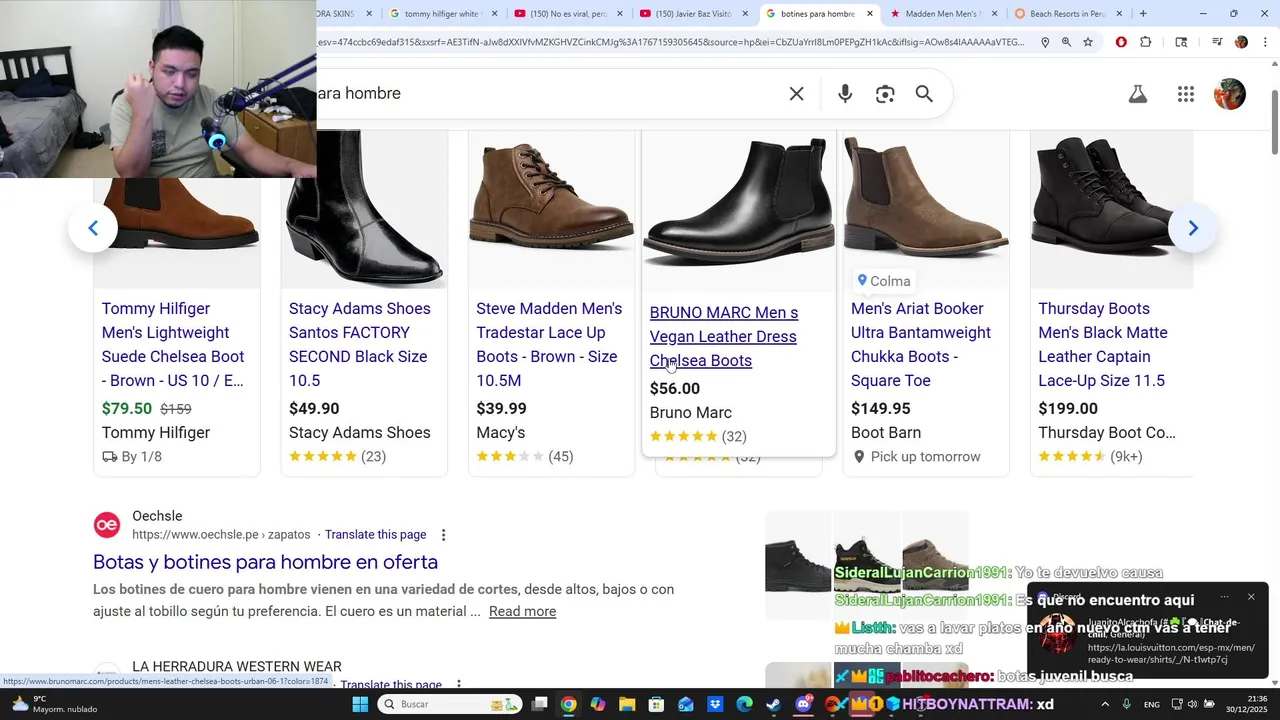Open Task View in the taskbar
This screenshot has height=720, width=1280.
point(539,704)
